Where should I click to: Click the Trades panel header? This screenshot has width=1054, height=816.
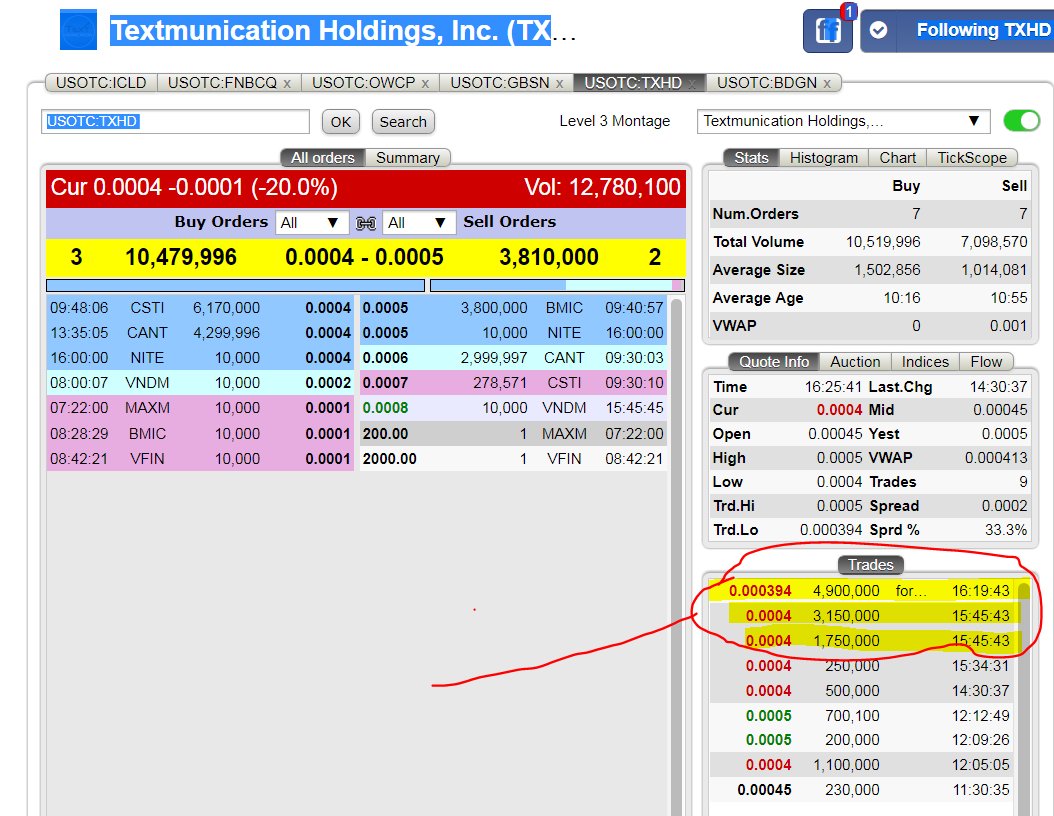[870, 565]
